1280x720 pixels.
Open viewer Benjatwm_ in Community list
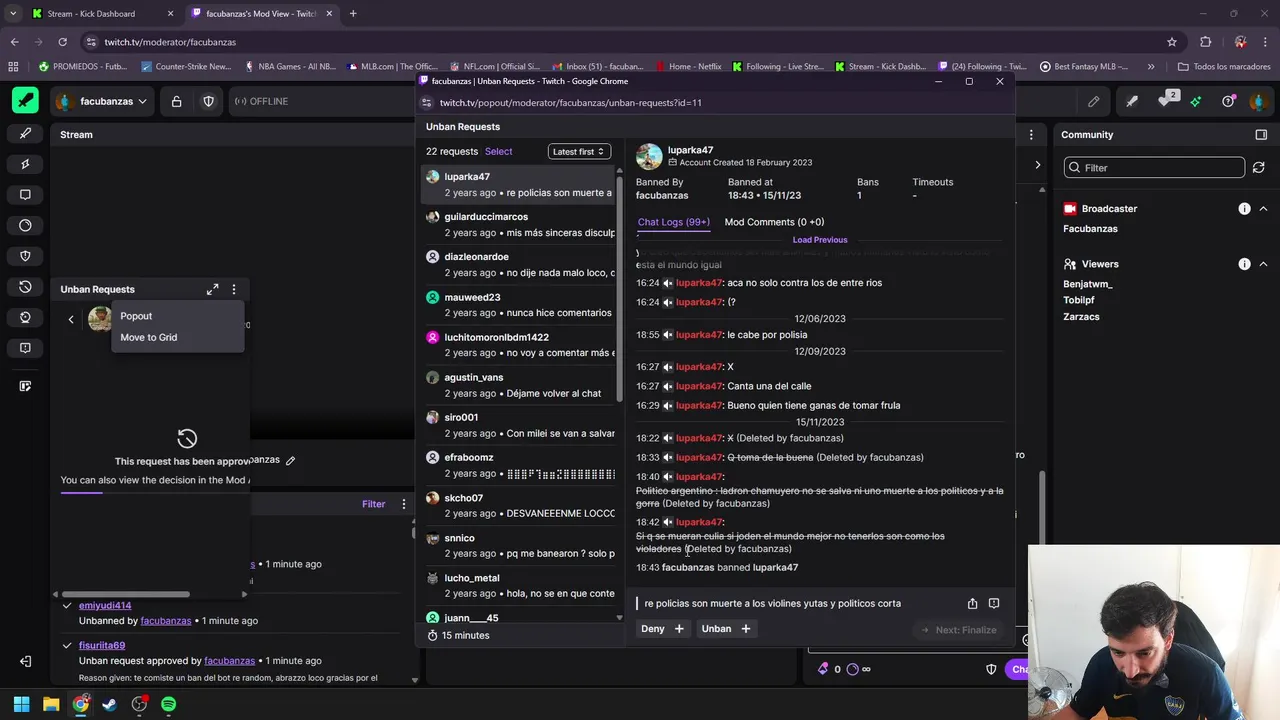1088,284
